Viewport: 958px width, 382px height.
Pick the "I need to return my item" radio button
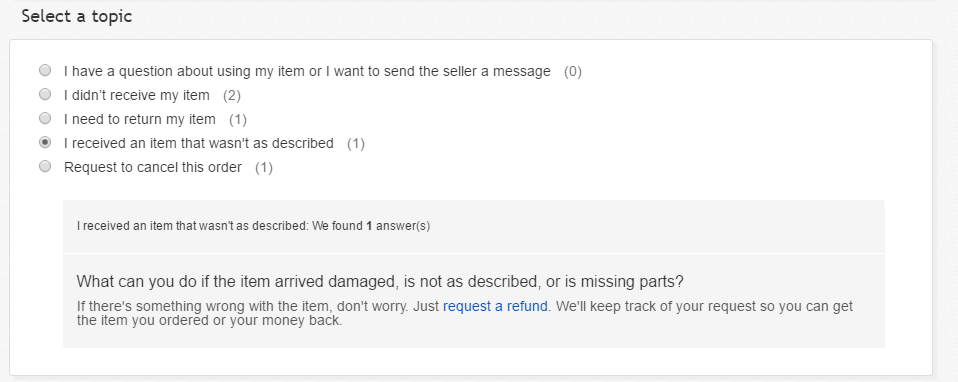[45, 118]
